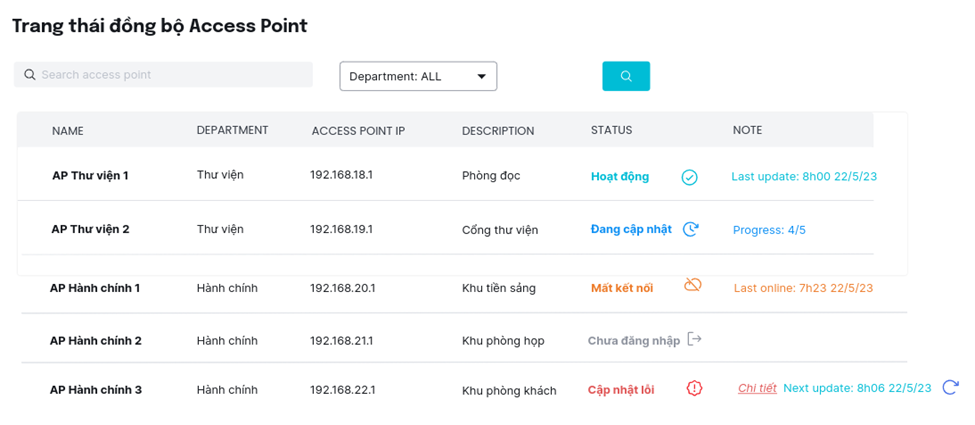Focus the Search access point field

pos(163,75)
